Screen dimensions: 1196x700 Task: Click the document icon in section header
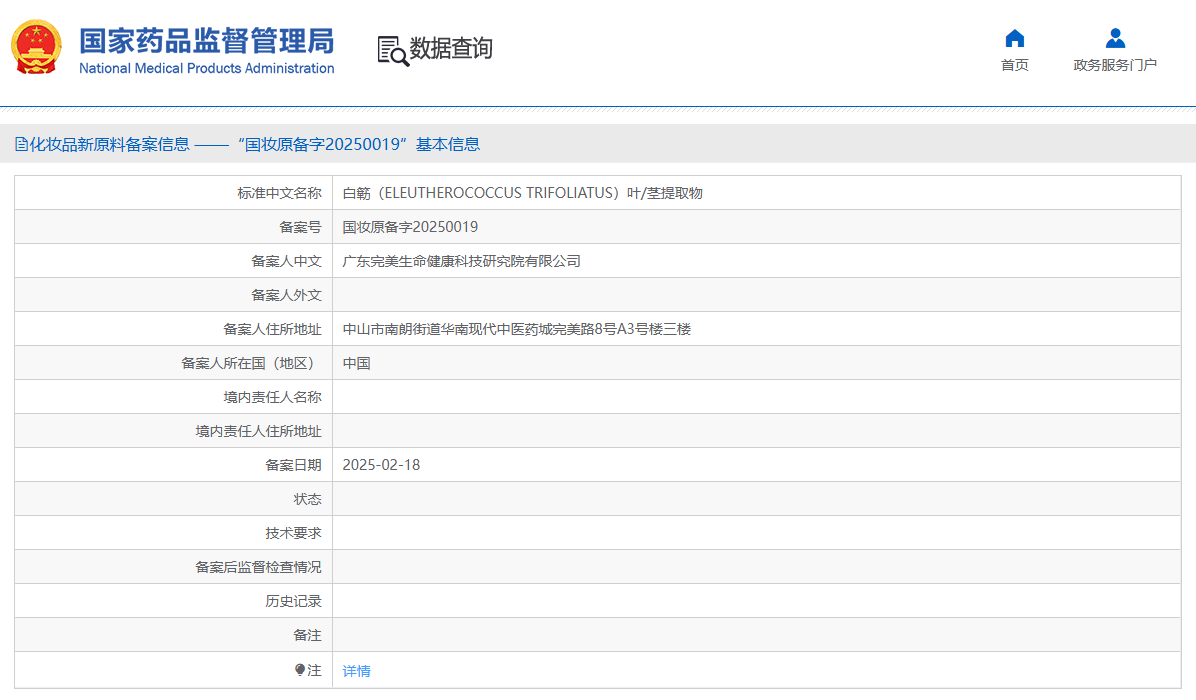pos(21,144)
